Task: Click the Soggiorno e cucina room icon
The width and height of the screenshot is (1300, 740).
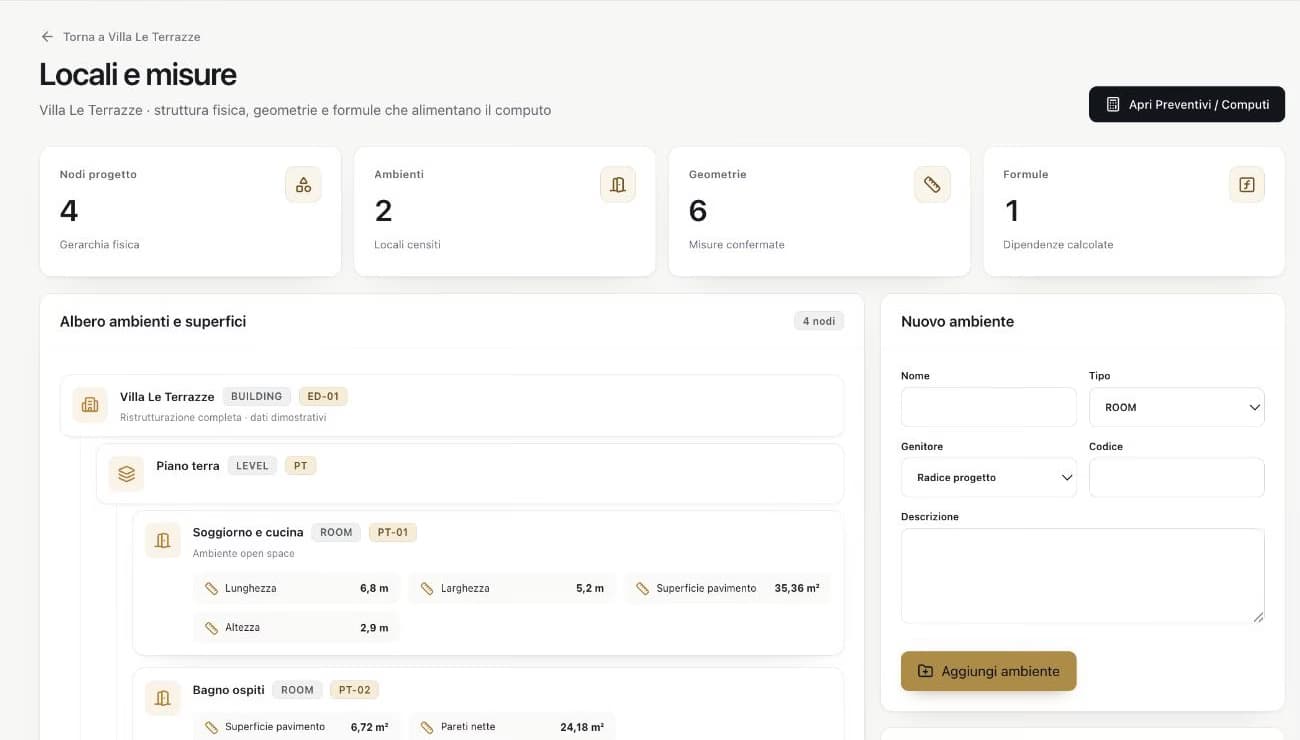Action: click(x=163, y=541)
